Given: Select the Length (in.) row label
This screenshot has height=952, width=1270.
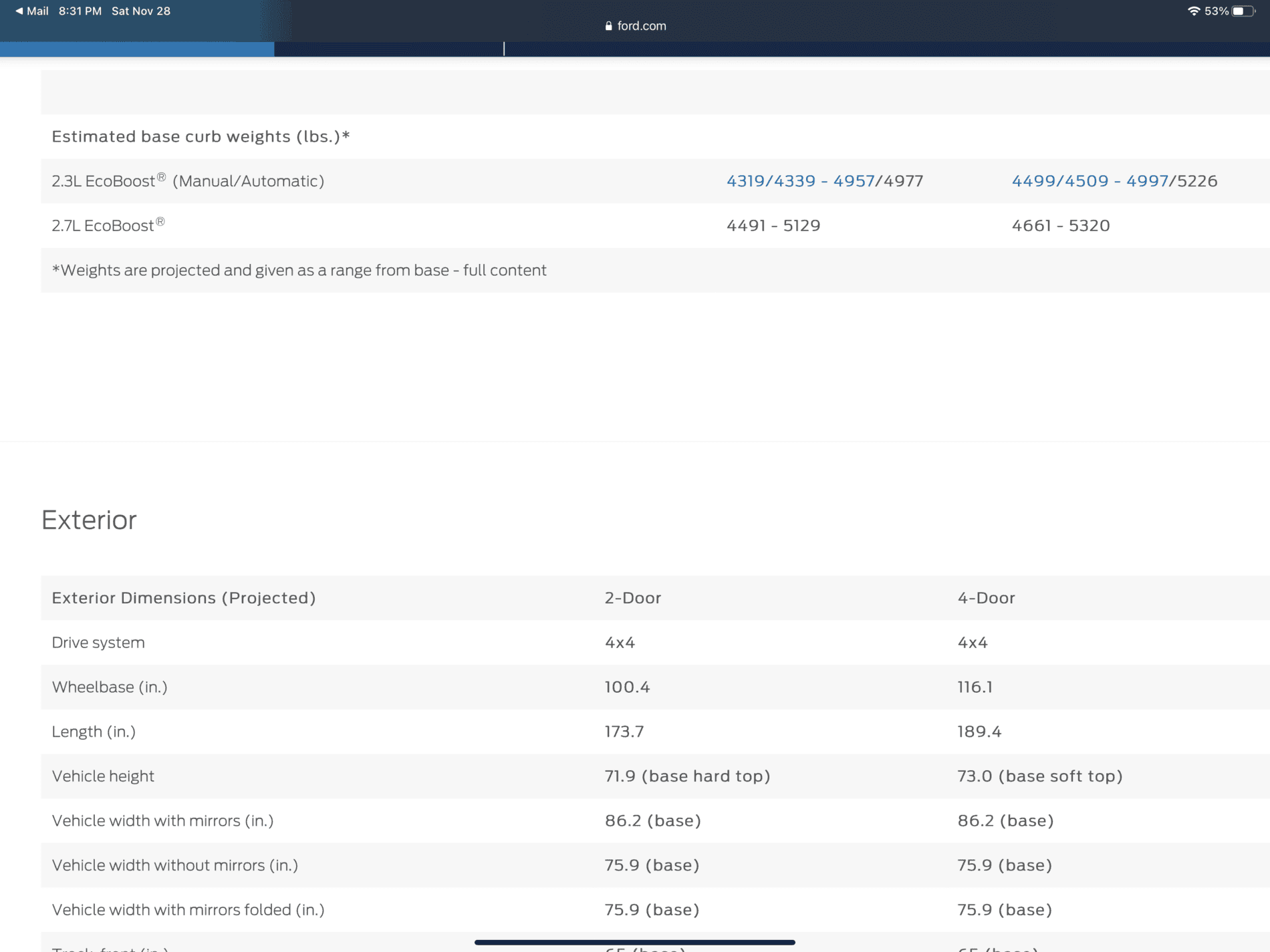Looking at the screenshot, I should pos(94,732).
